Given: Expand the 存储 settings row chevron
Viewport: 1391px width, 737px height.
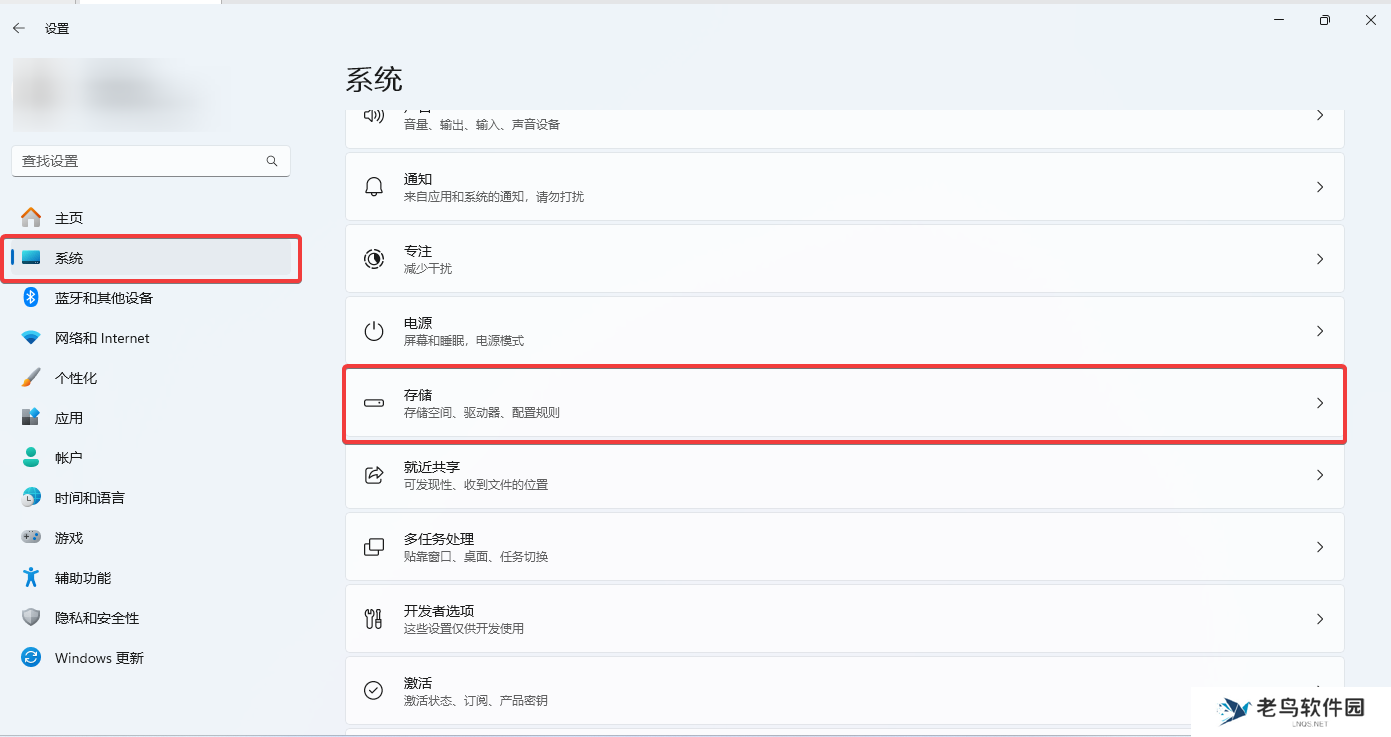Looking at the screenshot, I should click(1320, 403).
